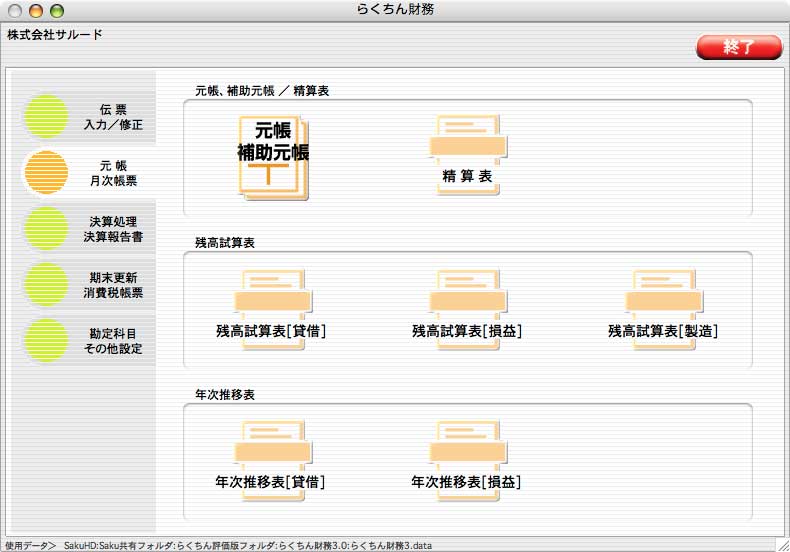Click the 株式会社サルード company name
This screenshot has height=552, width=790.
coord(55,35)
